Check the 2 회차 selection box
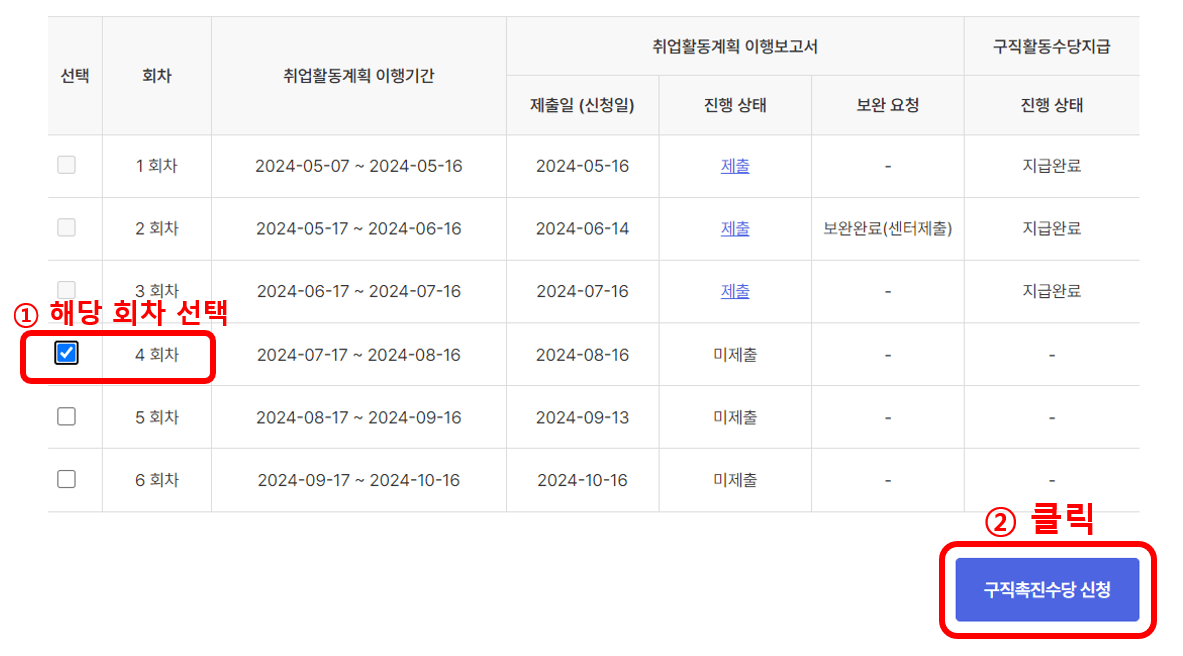 click(66, 228)
